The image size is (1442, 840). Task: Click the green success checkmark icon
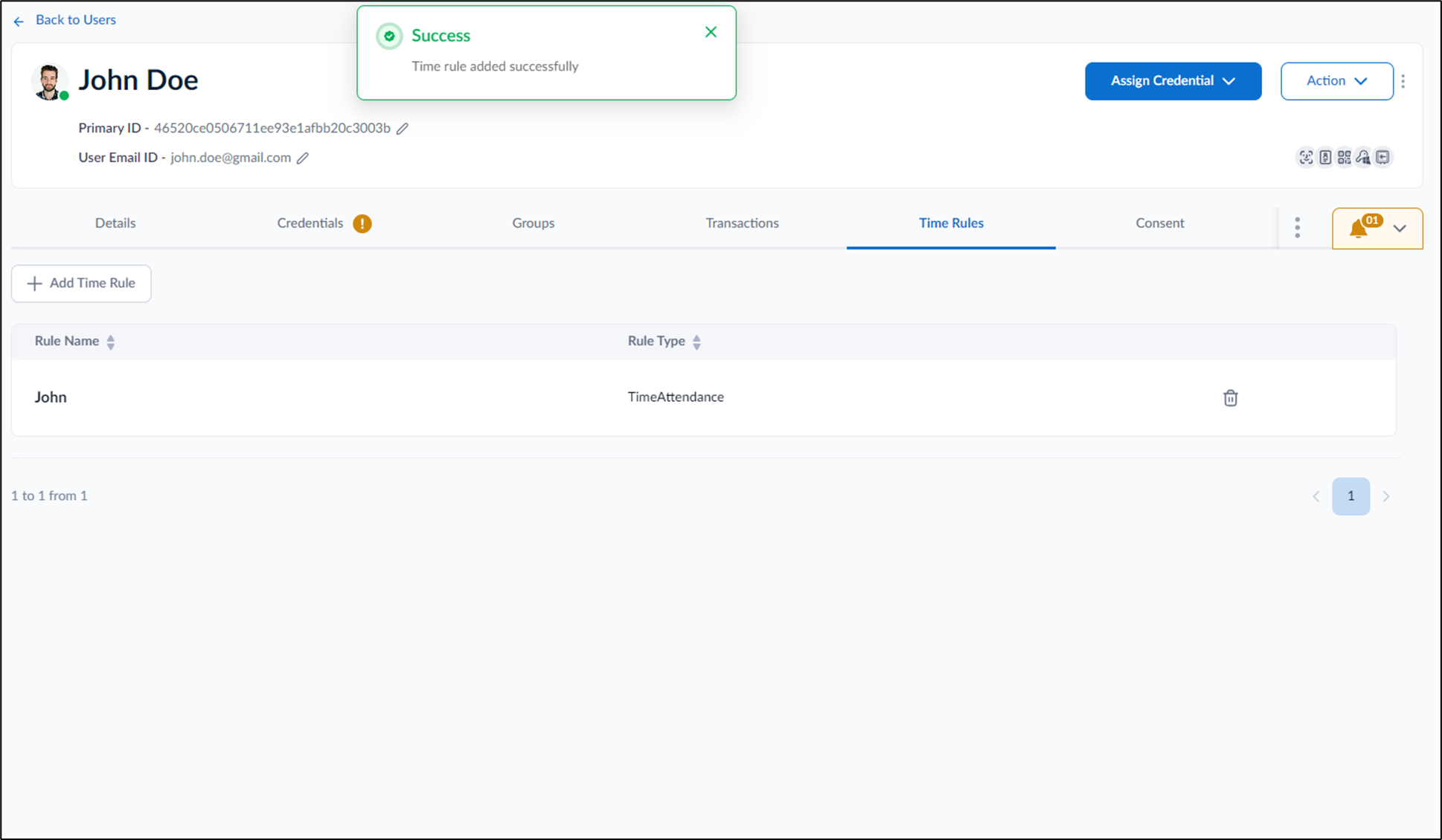pos(389,36)
